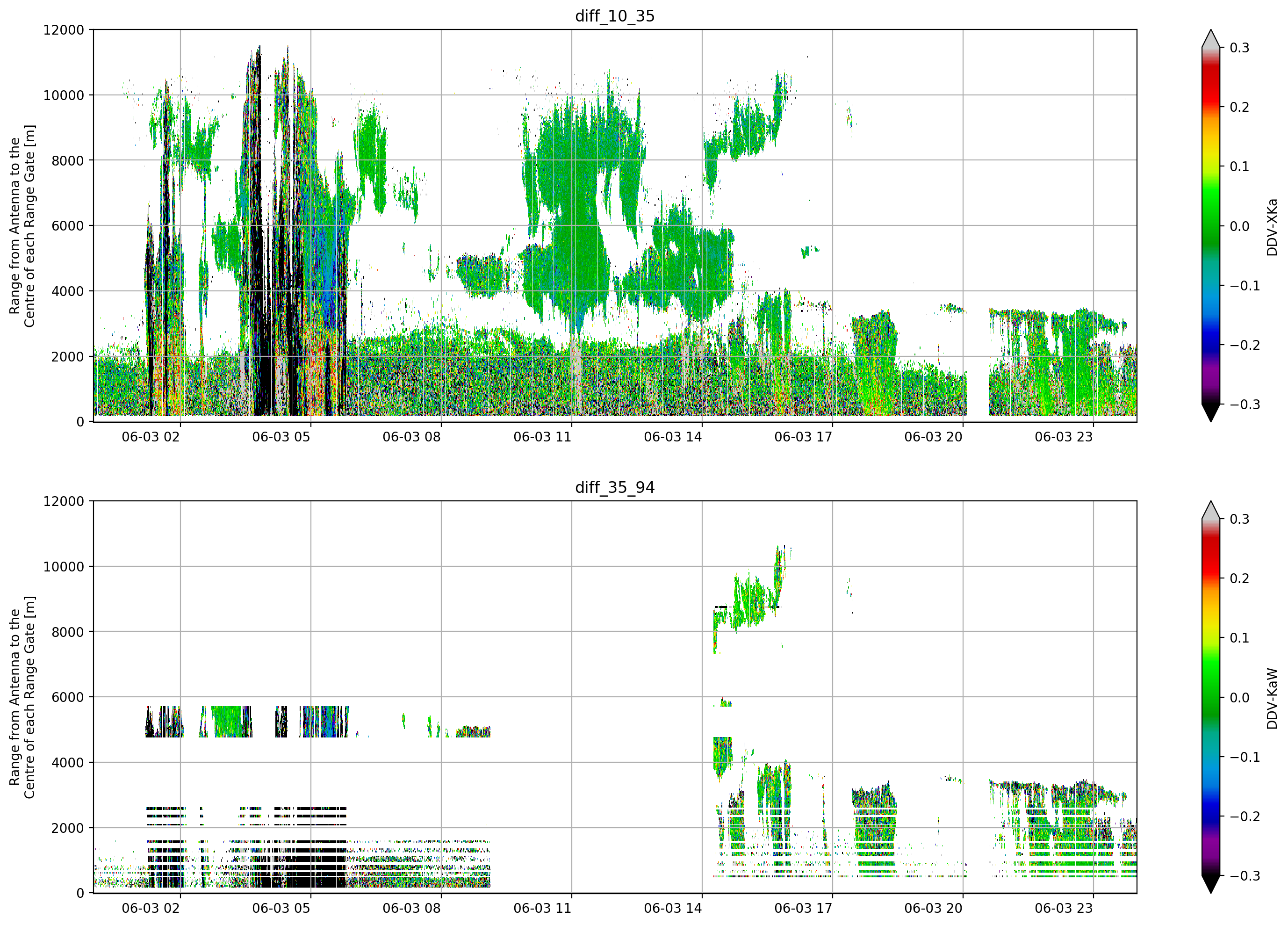Click the 06-03 11 tick label under diff_10_35
This screenshot has width=1288, height=925.
(x=542, y=437)
